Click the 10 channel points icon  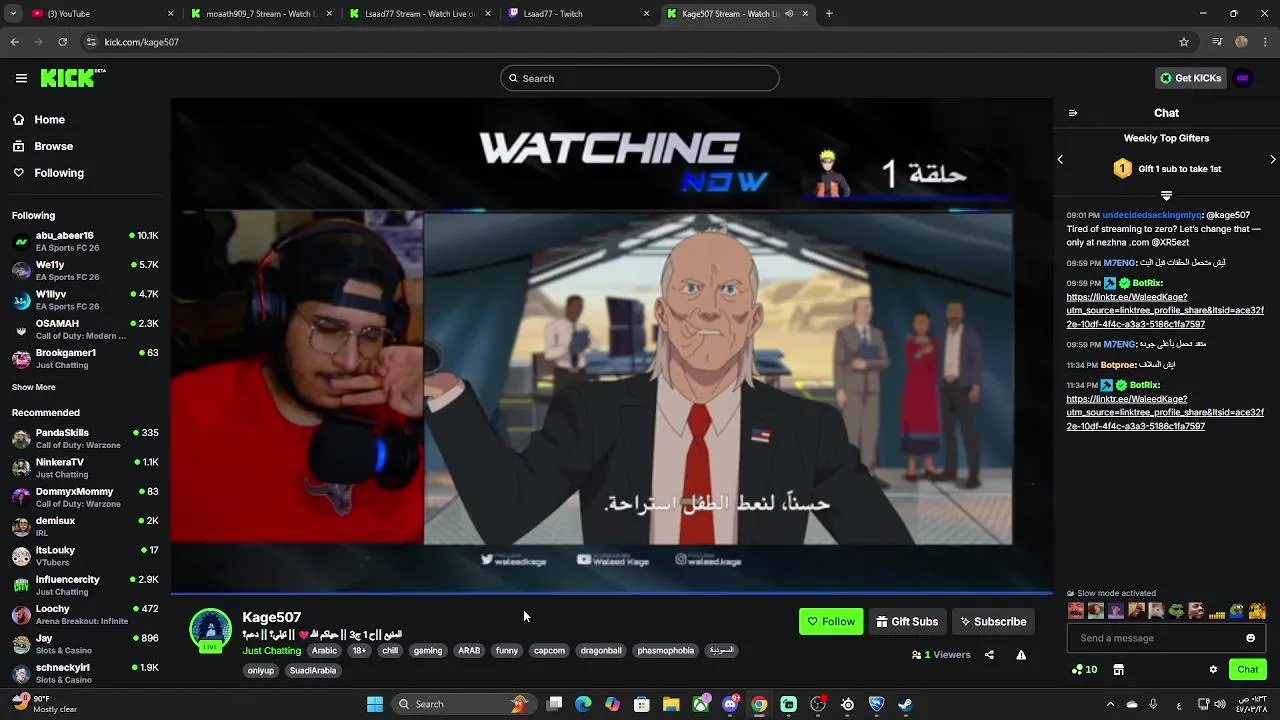click(1084, 669)
